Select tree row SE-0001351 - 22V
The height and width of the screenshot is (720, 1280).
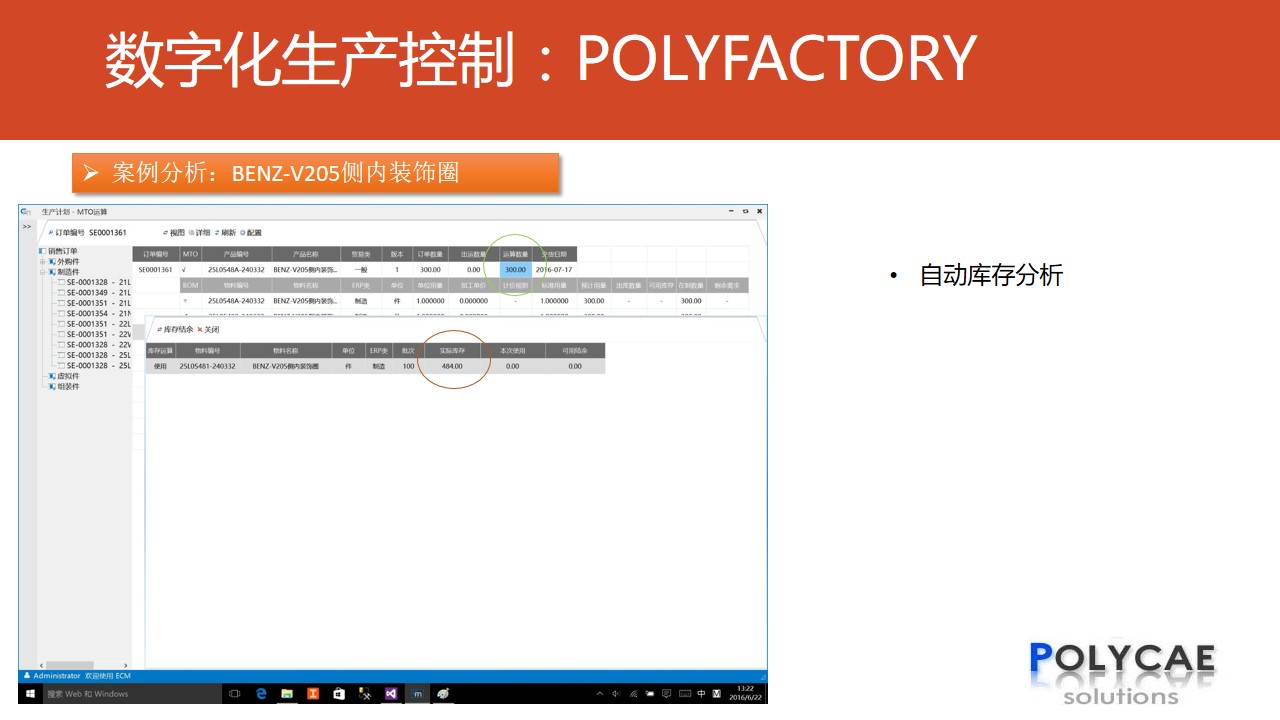[x=95, y=334]
